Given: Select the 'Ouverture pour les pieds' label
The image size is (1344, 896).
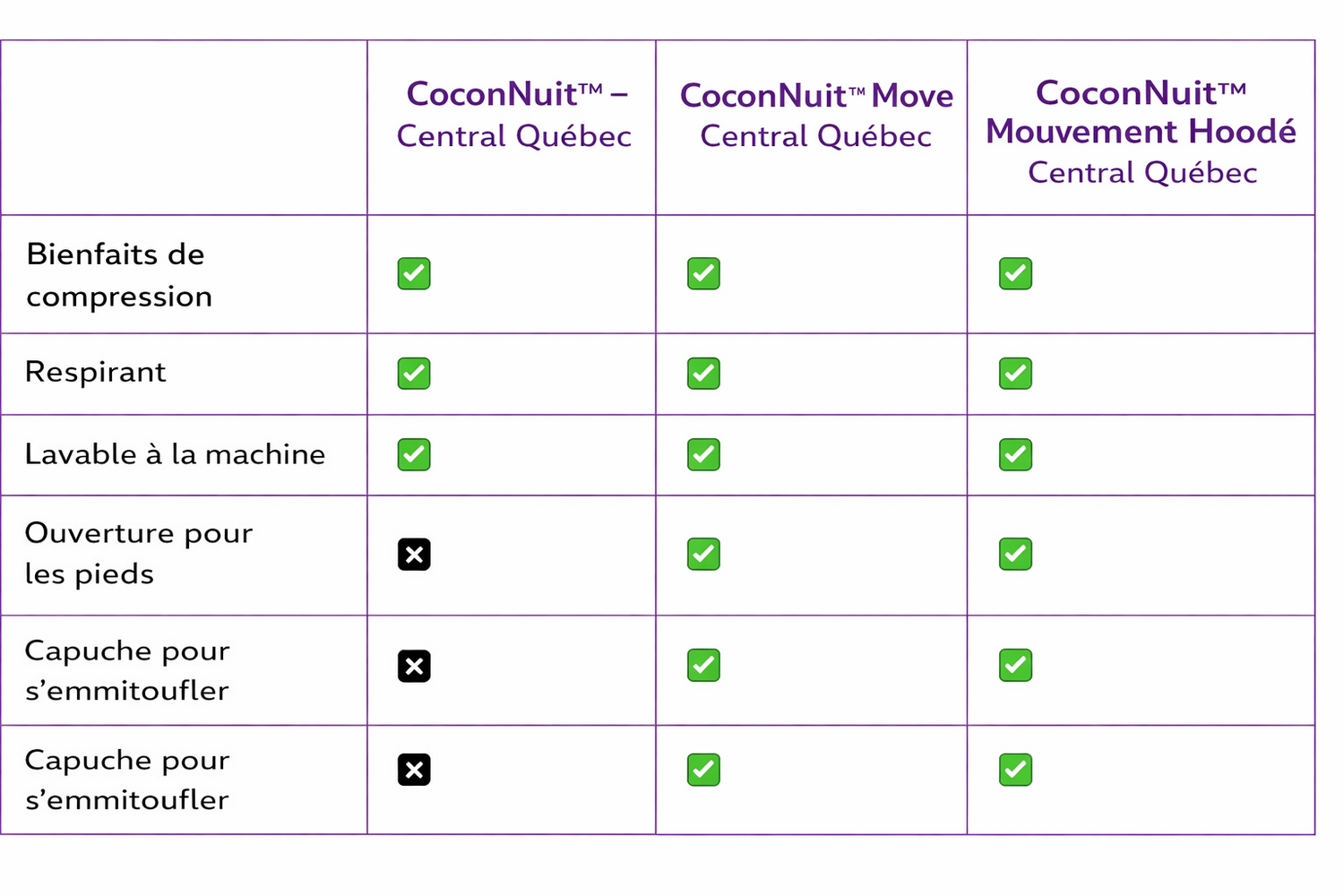Looking at the screenshot, I should click(x=138, y=553).
